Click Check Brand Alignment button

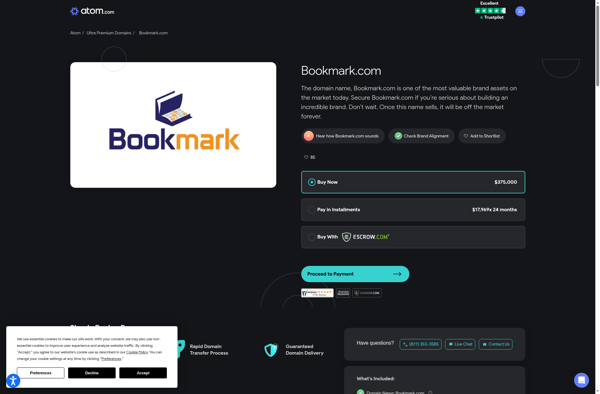coord(421,136)
